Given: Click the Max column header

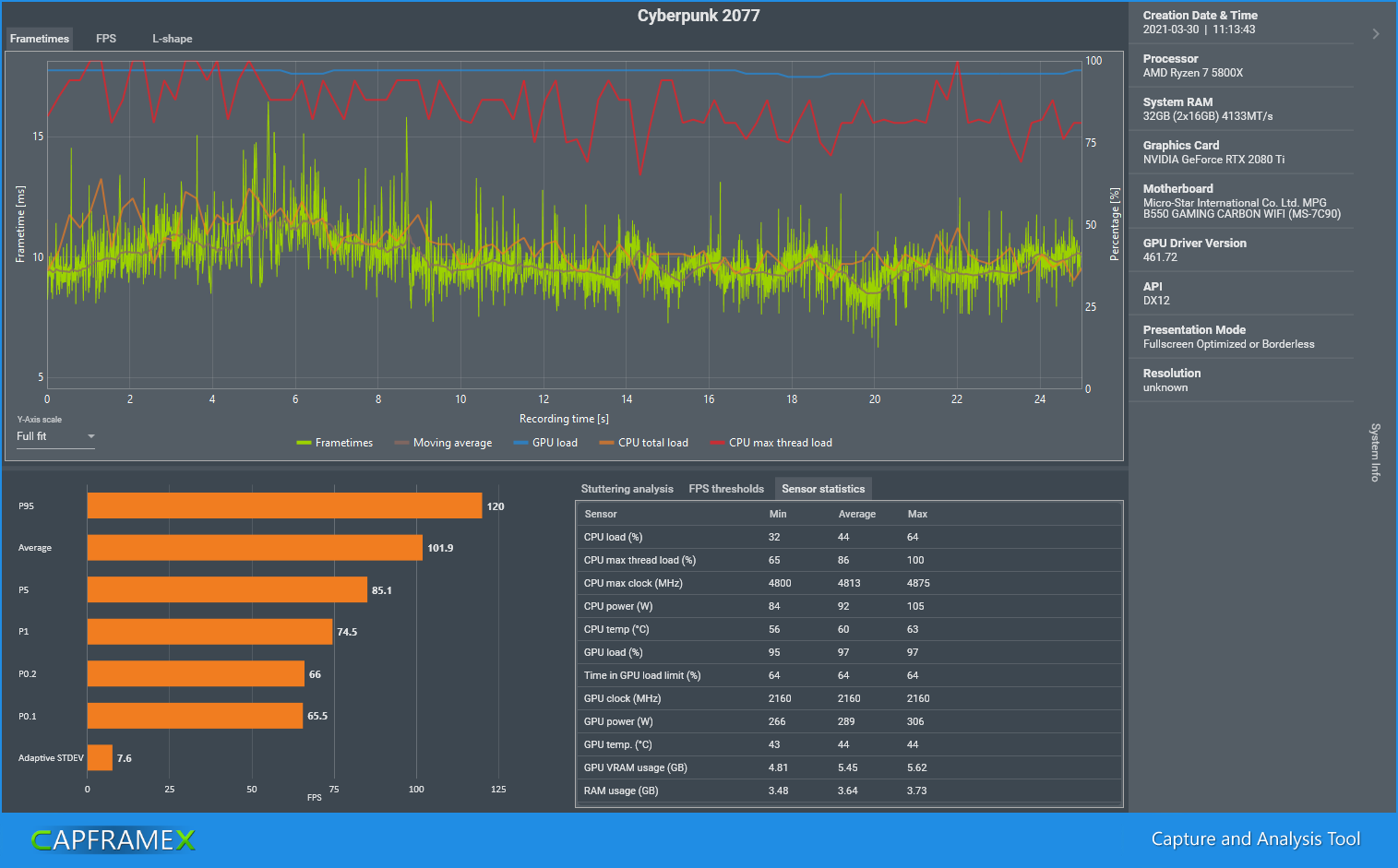Looking at the screenshot, I should pyautogui.click(x=917, y=514).
